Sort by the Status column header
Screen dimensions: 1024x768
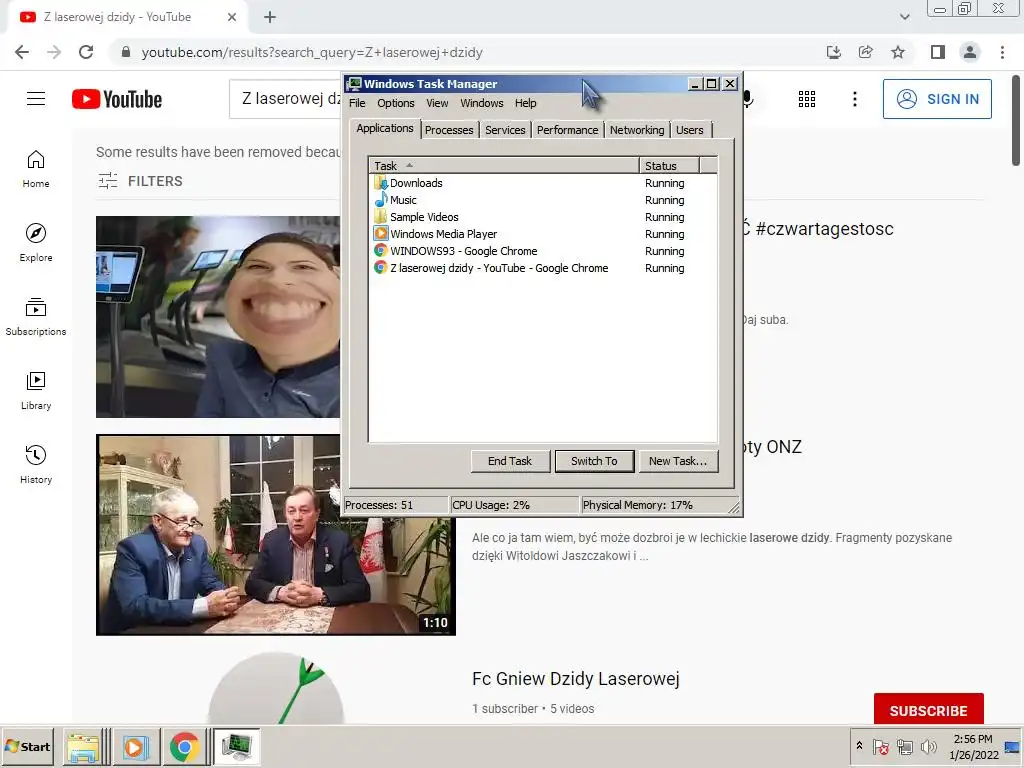pos(669,166)
